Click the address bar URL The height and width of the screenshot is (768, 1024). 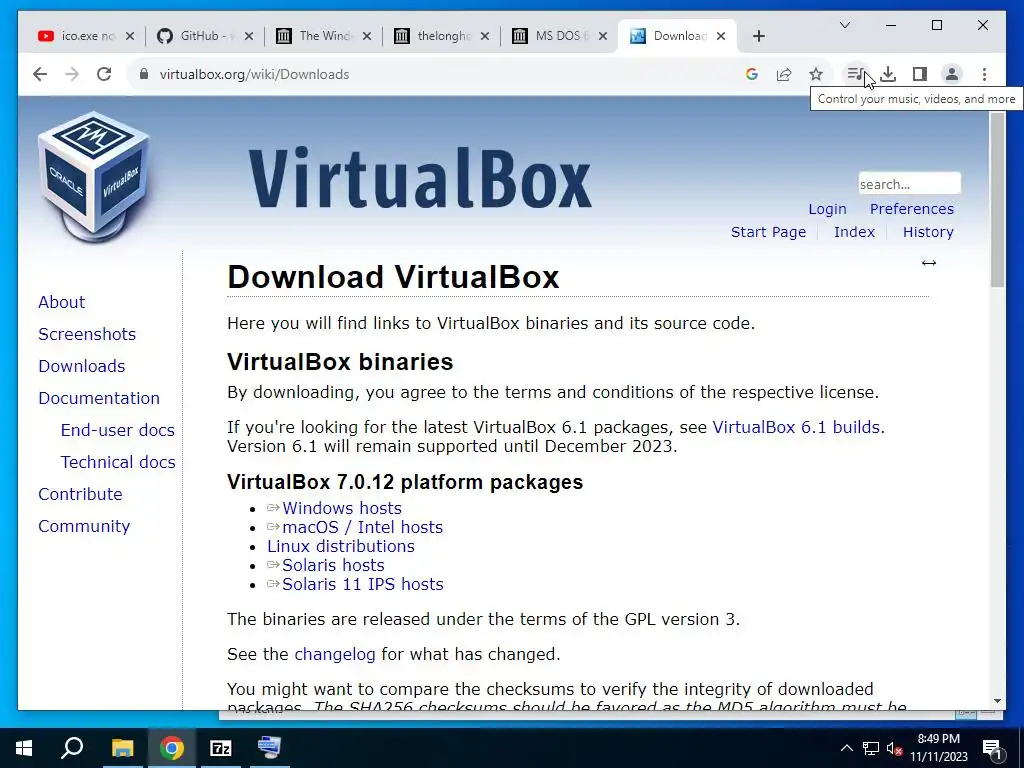click(x=255, y=74)
